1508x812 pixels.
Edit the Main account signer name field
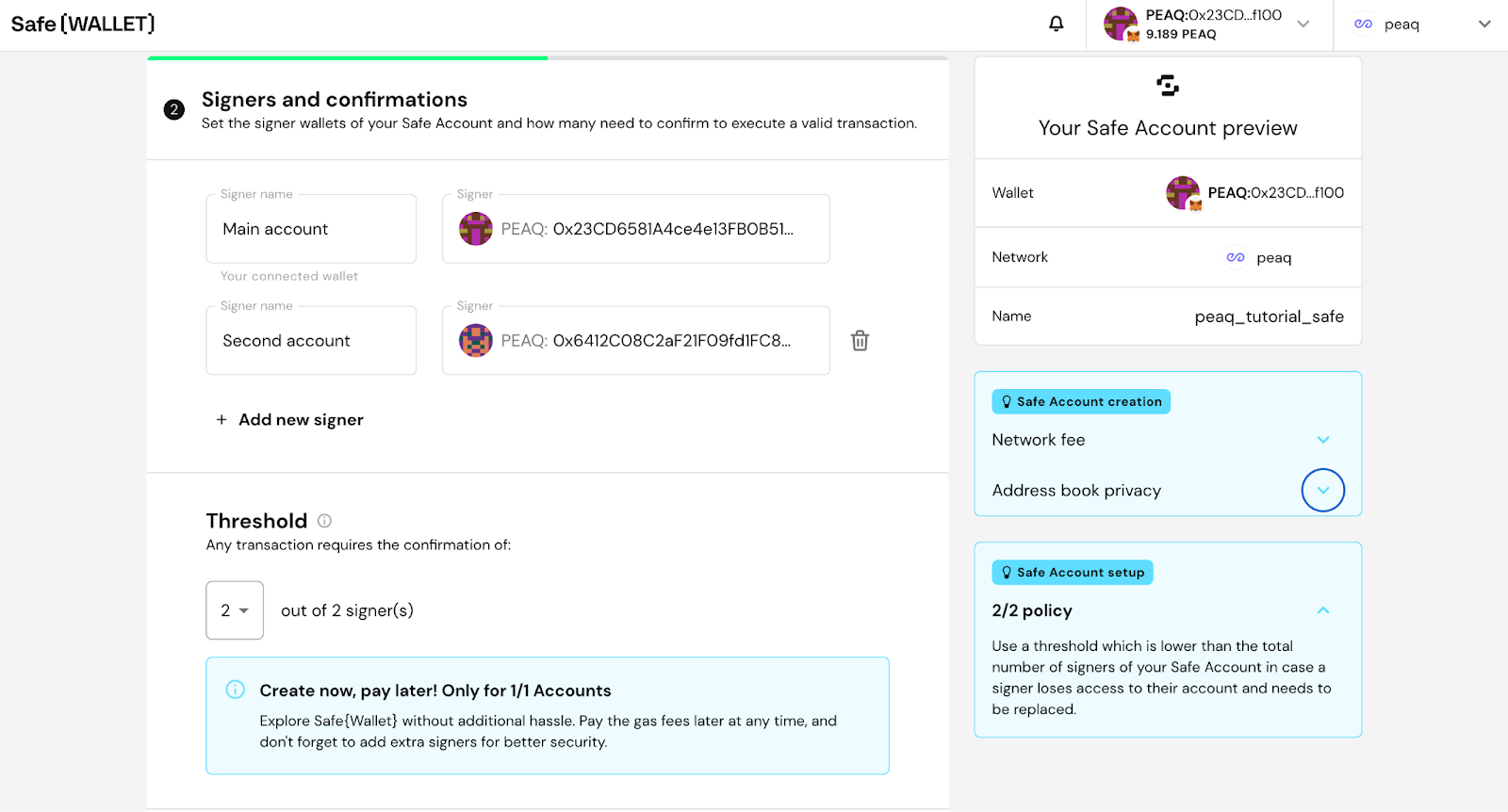311,229
